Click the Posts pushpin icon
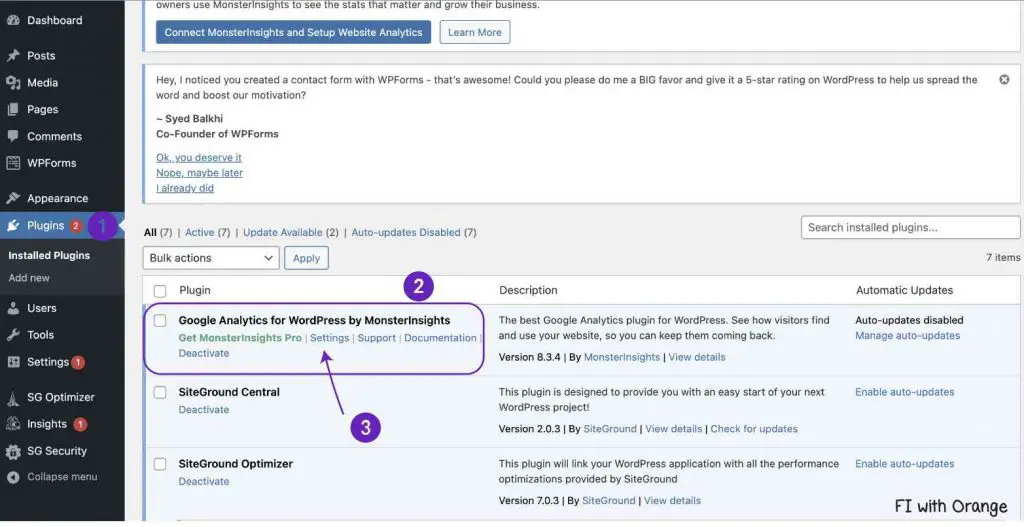1024x527 pixels. point(13,56)
